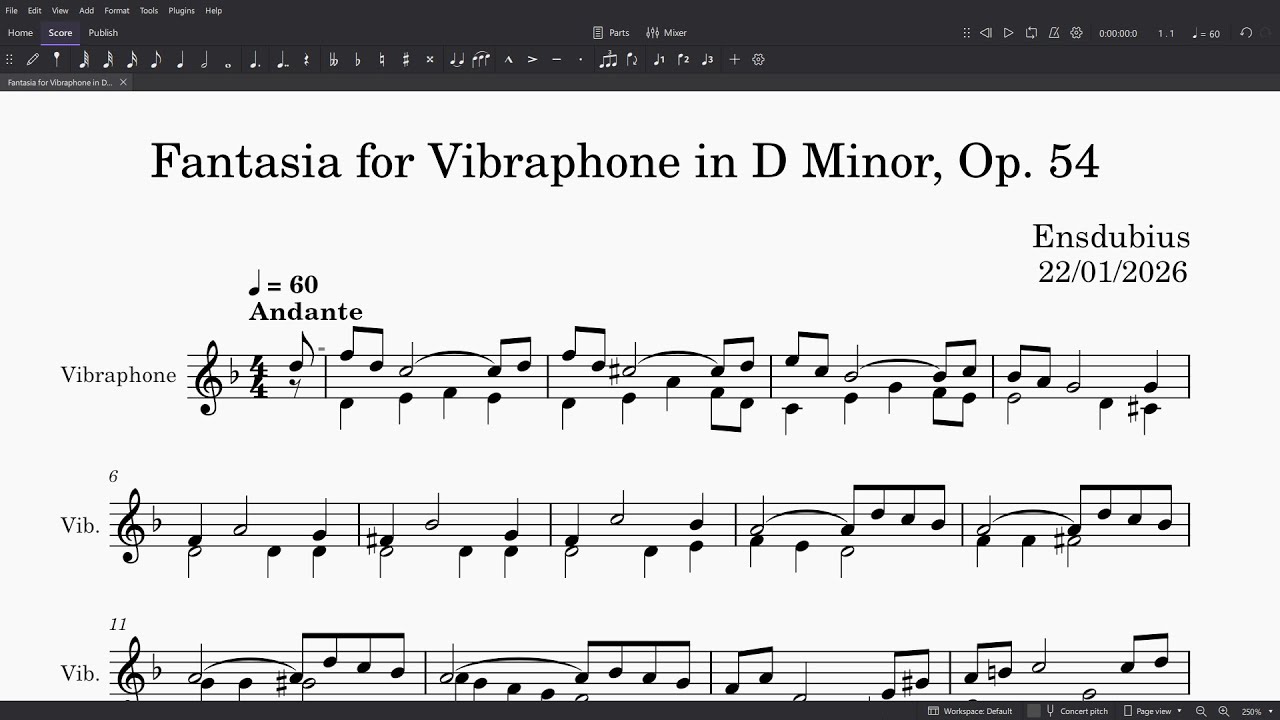Open the Page view dropdown
This screenshot has width=1280, height=720.
coord(1153,711)
